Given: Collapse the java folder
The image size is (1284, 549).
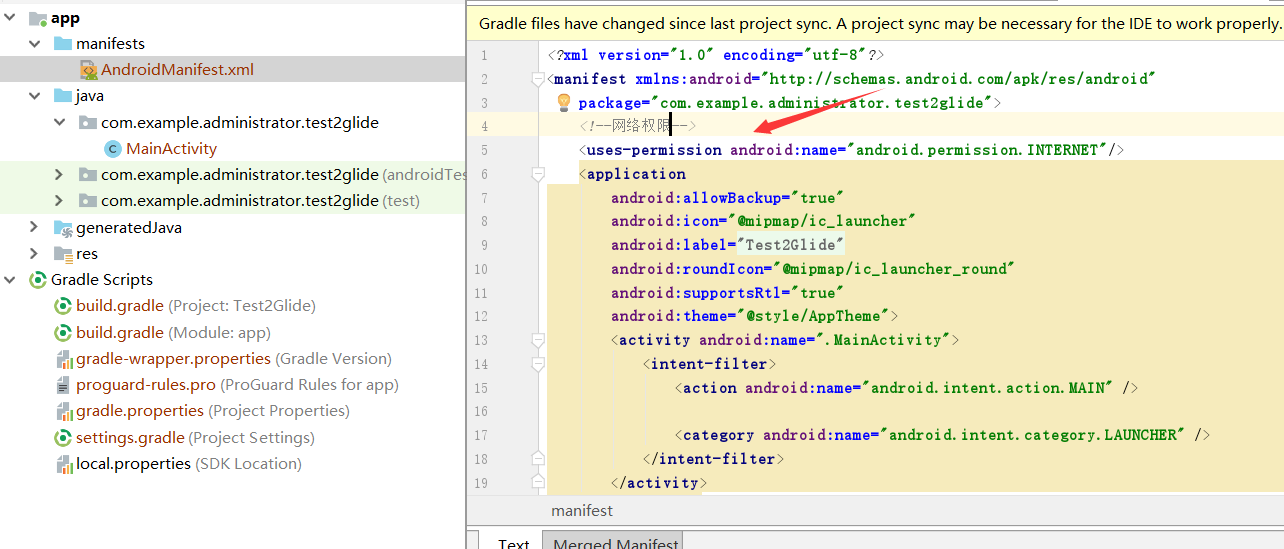Looking at the screenshot, I should coord(35,96).
